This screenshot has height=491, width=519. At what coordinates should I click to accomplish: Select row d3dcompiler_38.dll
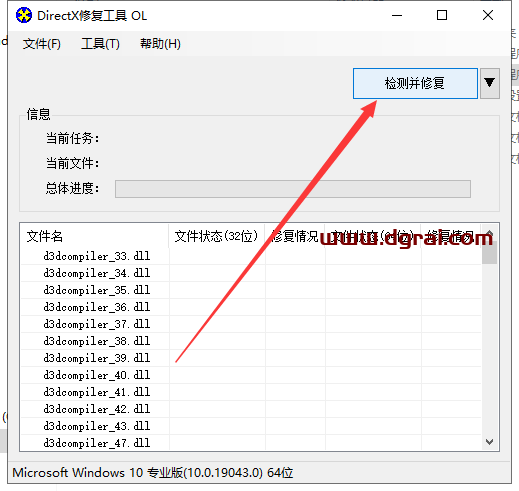tap(251, 341)
